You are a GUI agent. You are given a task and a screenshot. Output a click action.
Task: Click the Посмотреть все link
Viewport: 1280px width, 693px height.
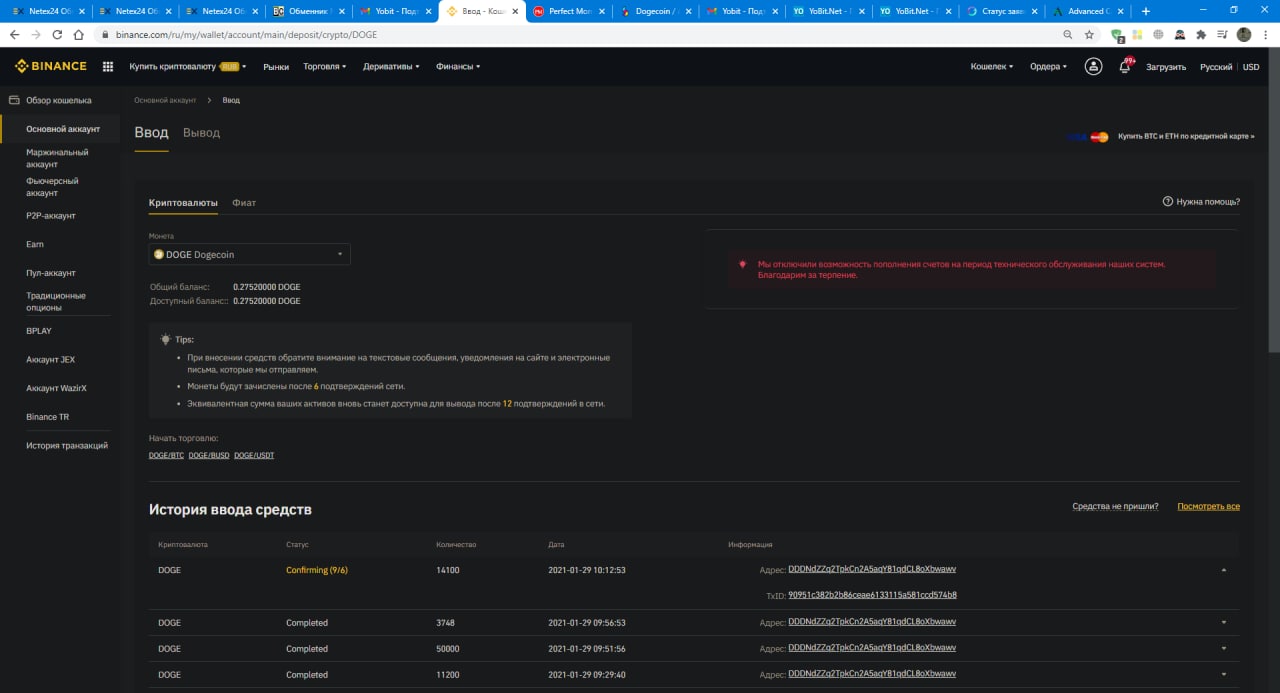coord(1208,506)
